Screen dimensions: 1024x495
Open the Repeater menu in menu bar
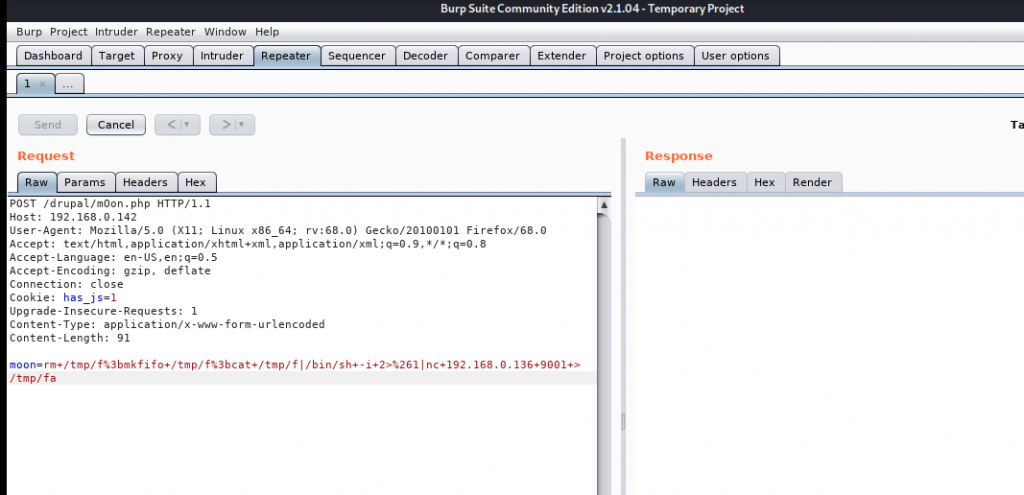170,32
